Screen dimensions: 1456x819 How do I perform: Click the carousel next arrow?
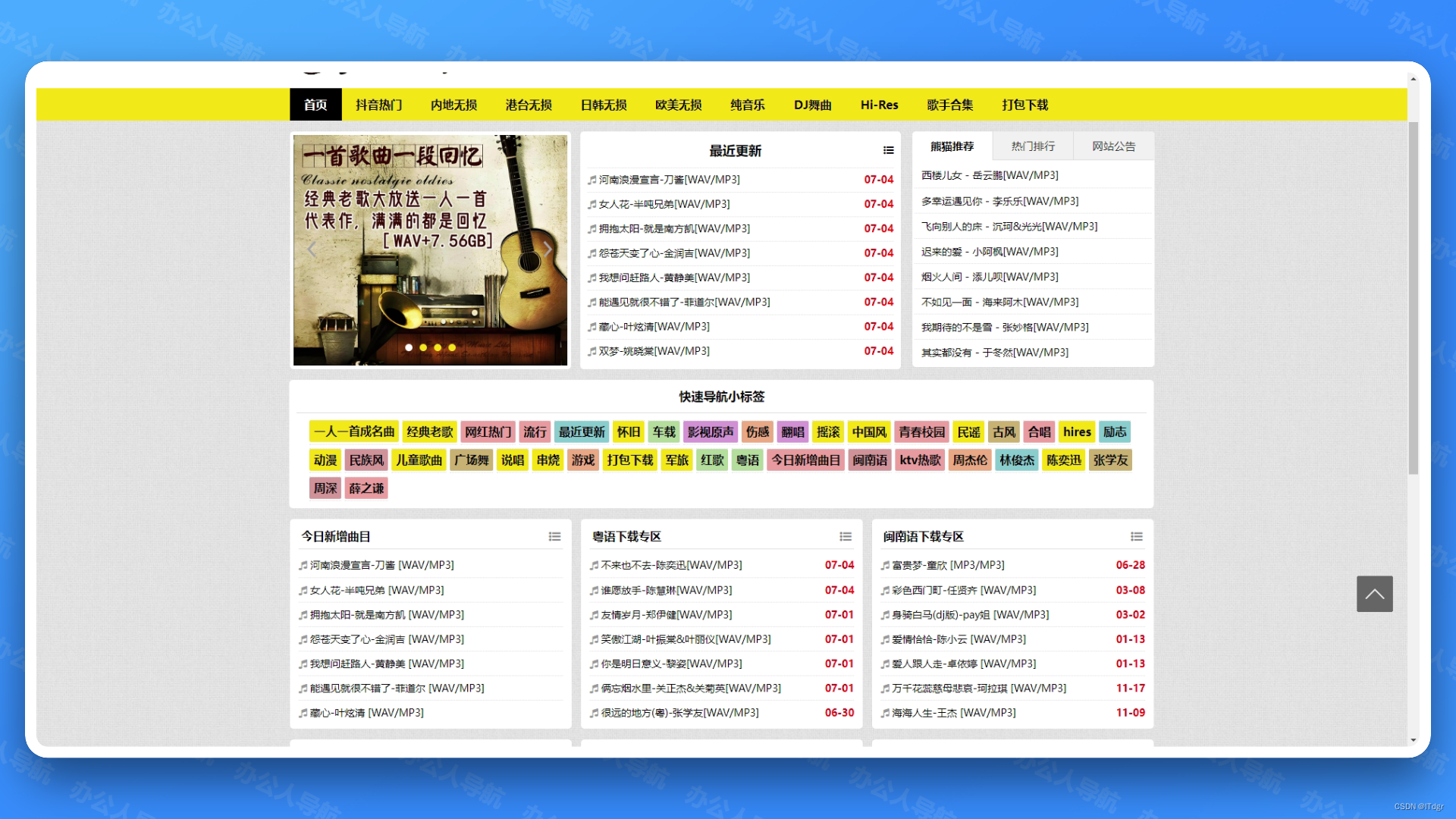click(x=548, y=249)
